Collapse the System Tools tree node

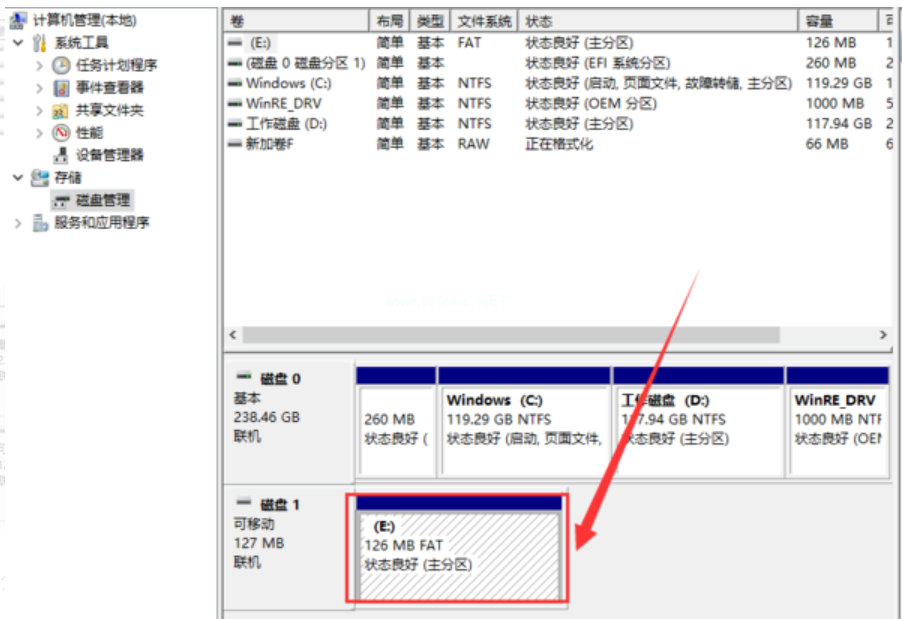pos(18,43)
